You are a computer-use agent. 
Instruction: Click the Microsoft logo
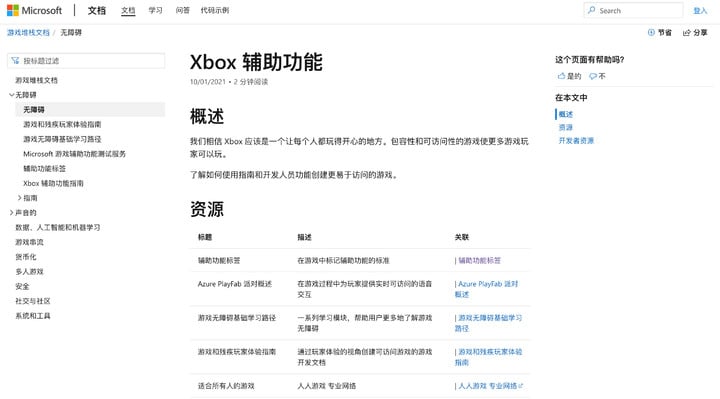pyautogui.click(x=34, y=10)
